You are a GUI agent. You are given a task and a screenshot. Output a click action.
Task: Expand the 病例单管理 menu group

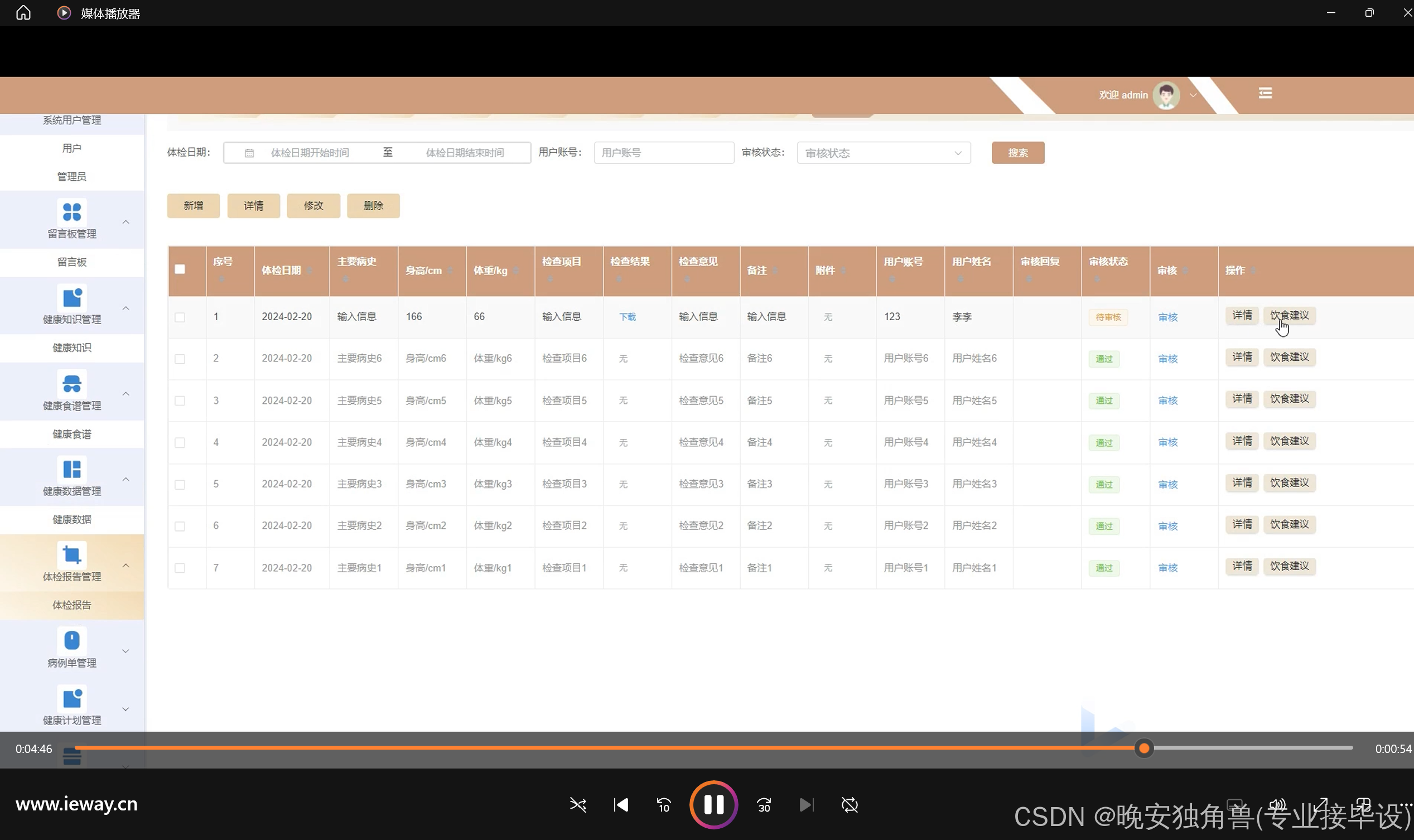(126, 651)
